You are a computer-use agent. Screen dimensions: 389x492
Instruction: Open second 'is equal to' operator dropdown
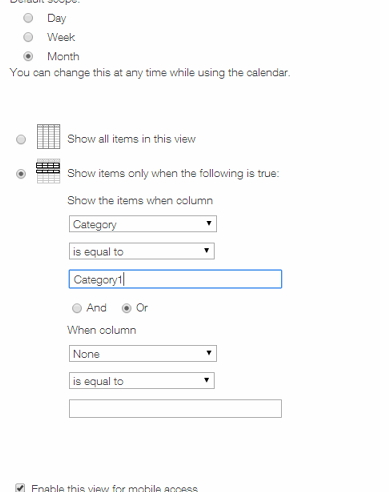[x=142, y=381]
